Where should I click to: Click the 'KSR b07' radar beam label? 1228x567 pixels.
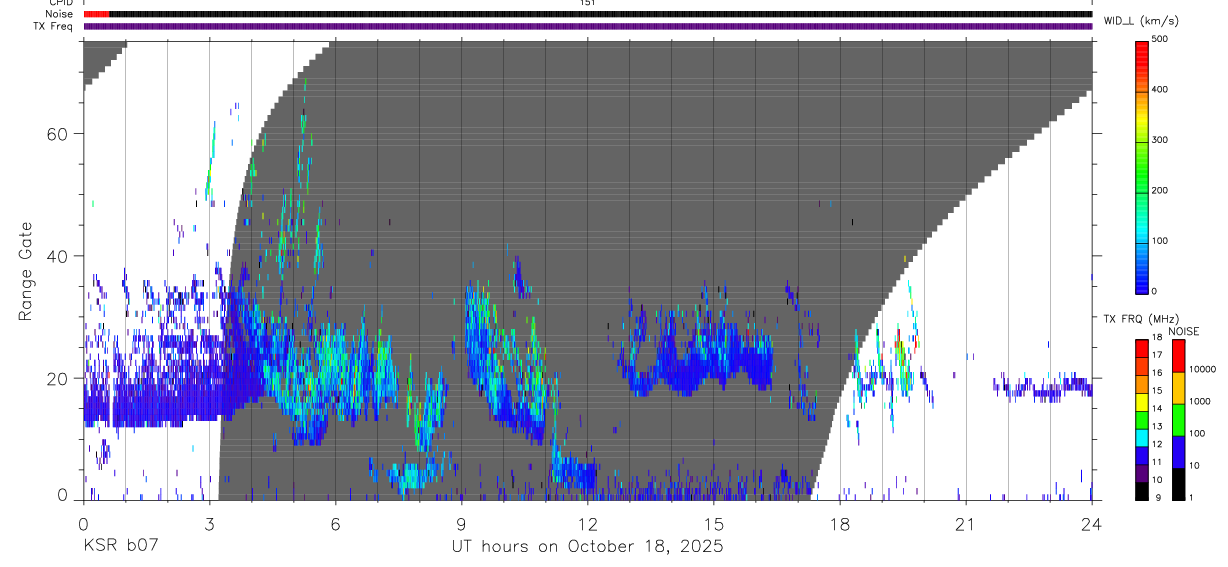(x=120, y=547)
